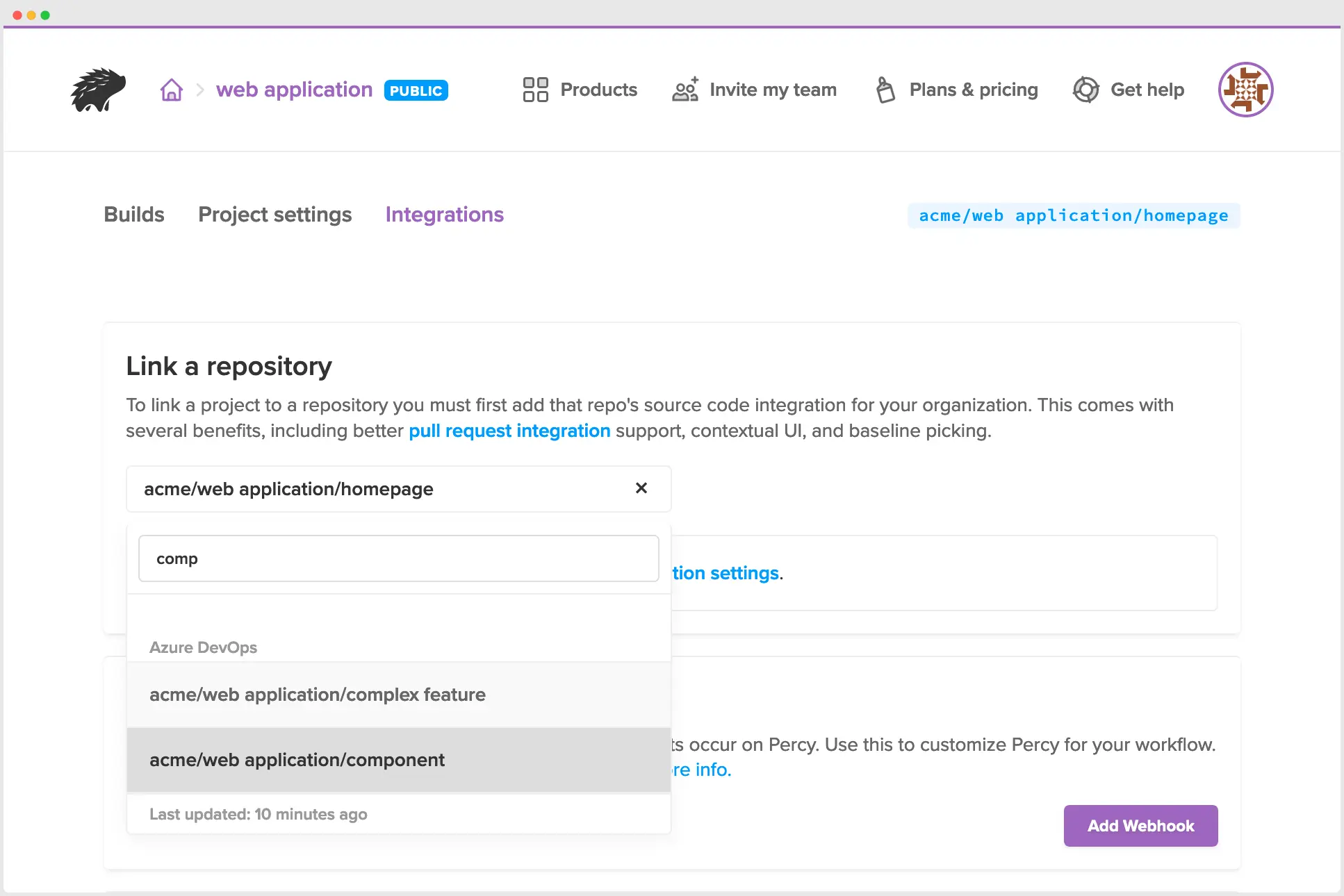Click the Percy hedgehog logo
Screen dimensions: 1344x896
[x=98, y=90]
